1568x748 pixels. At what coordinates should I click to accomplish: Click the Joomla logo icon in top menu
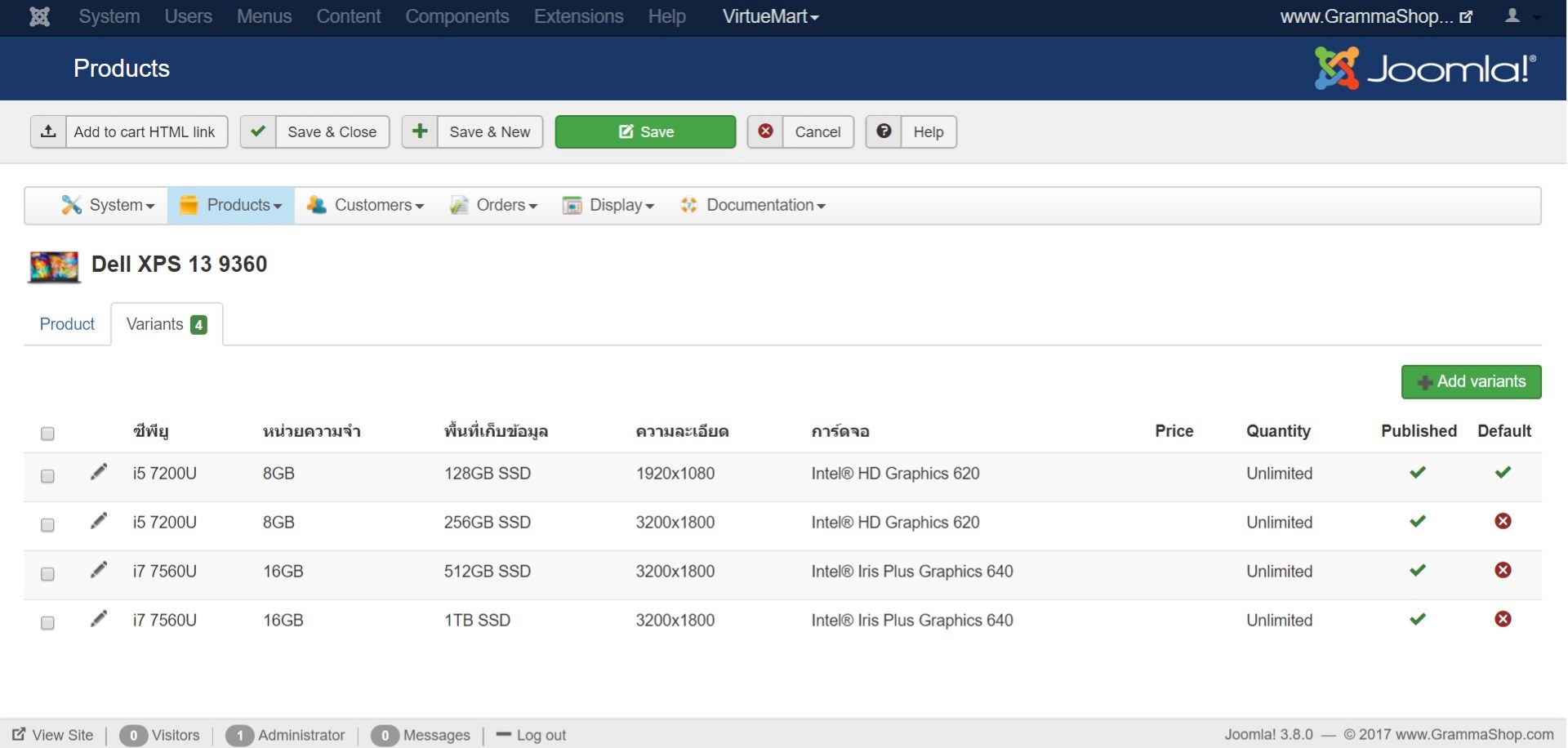pyautogui.click(x=39, y=16)
